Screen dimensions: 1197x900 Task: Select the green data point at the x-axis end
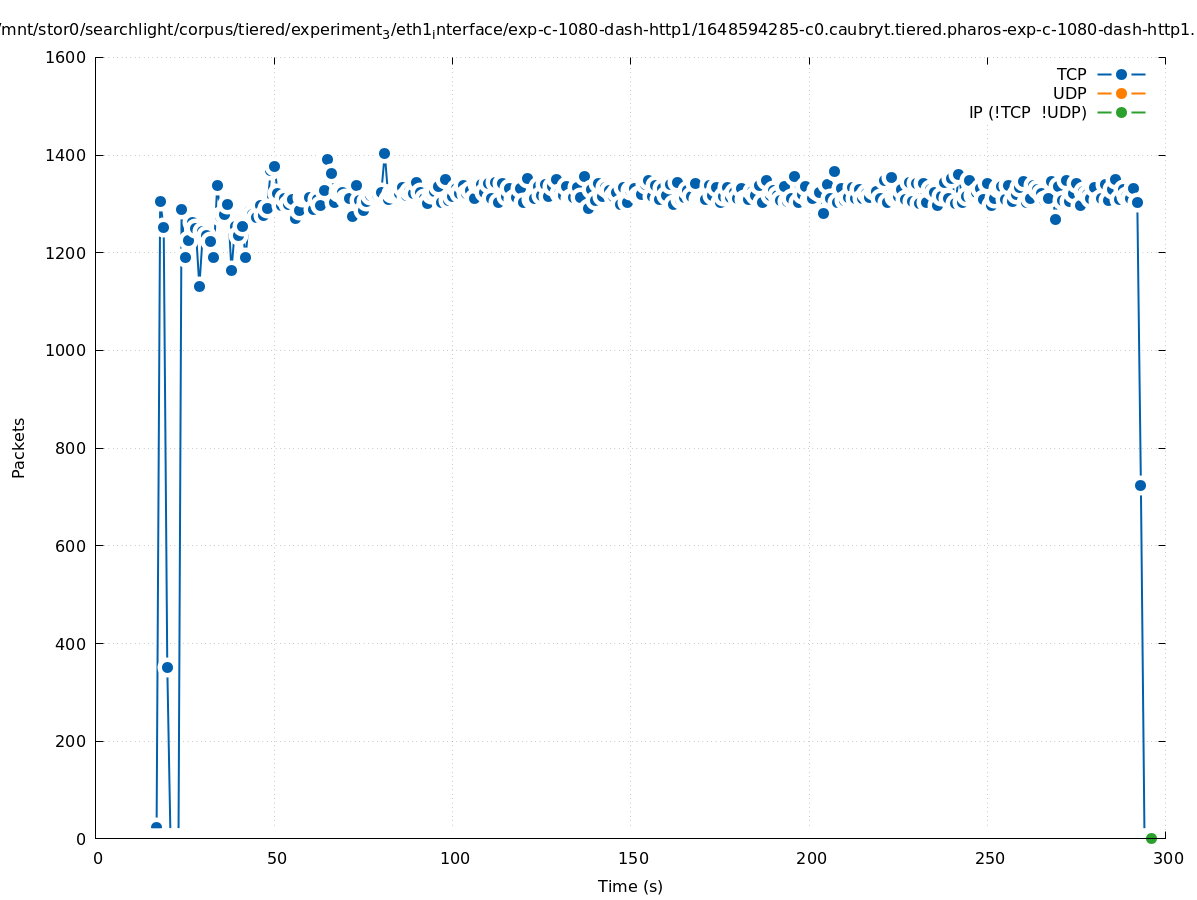(1151, 838)
